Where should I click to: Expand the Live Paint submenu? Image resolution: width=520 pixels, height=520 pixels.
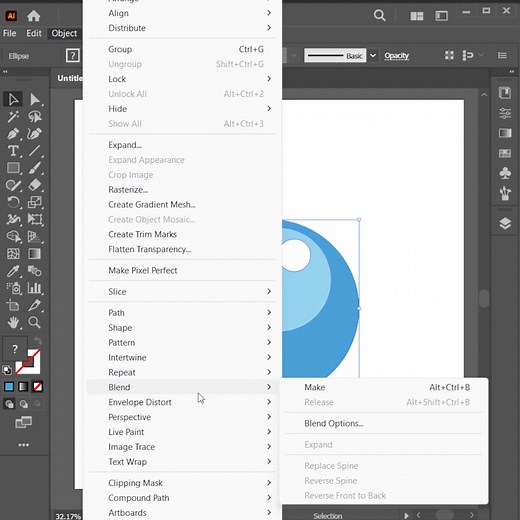[x=269, y=432]
